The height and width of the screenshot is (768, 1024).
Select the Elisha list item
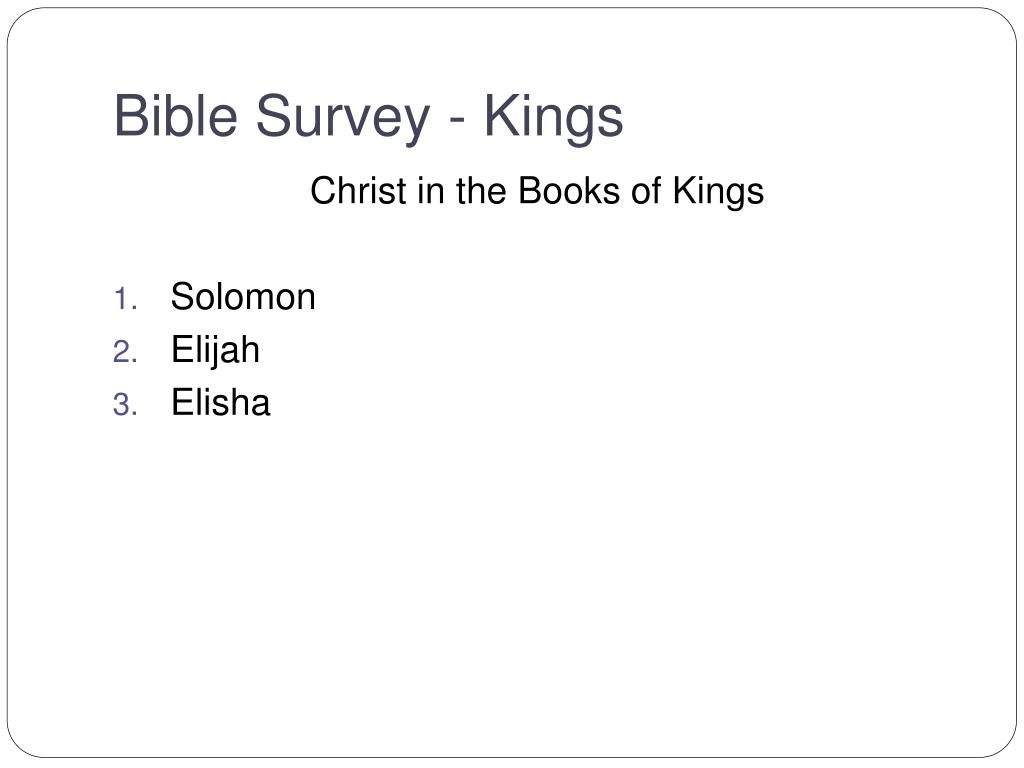point(221,402)
